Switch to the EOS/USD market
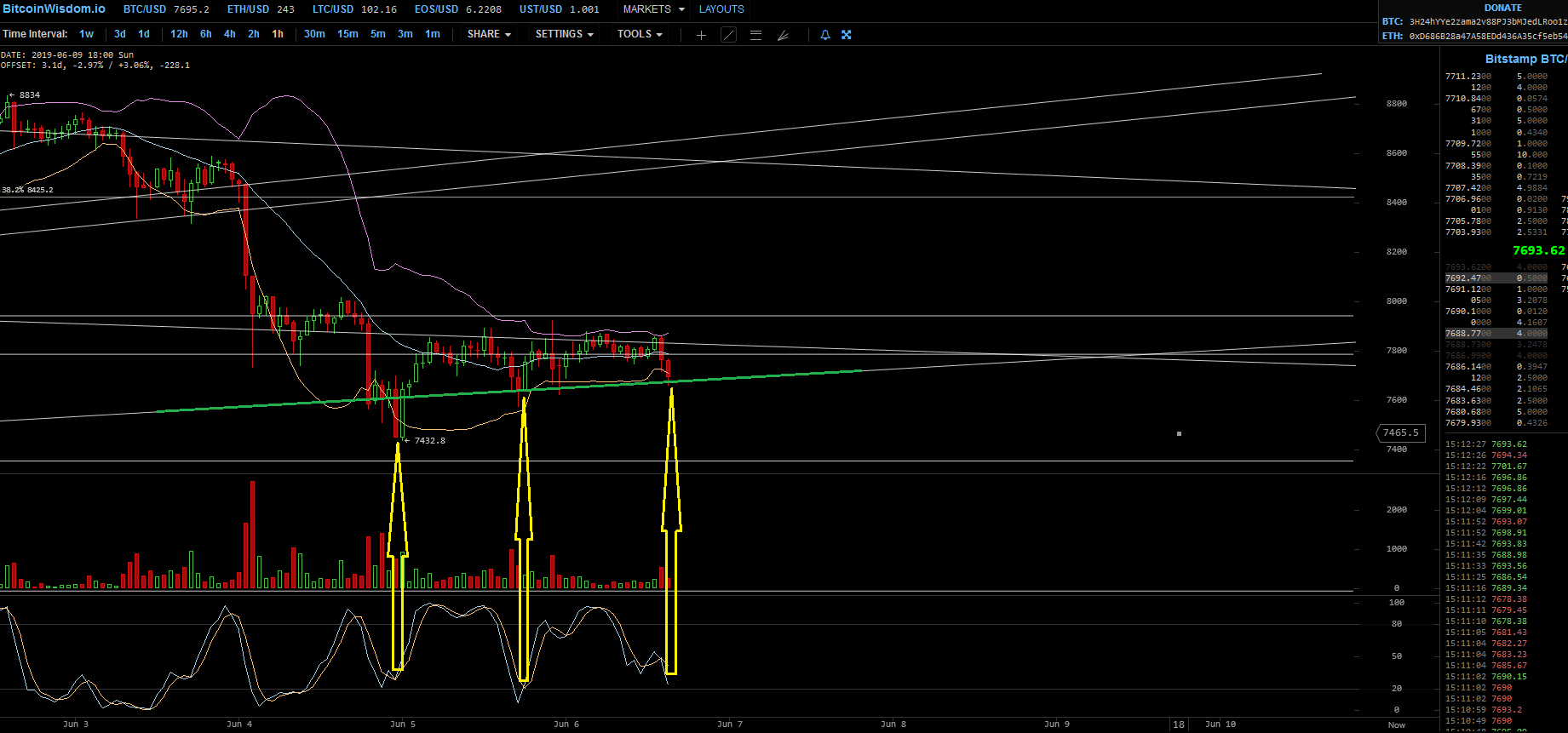1568x733 pixels. (458, 9)
